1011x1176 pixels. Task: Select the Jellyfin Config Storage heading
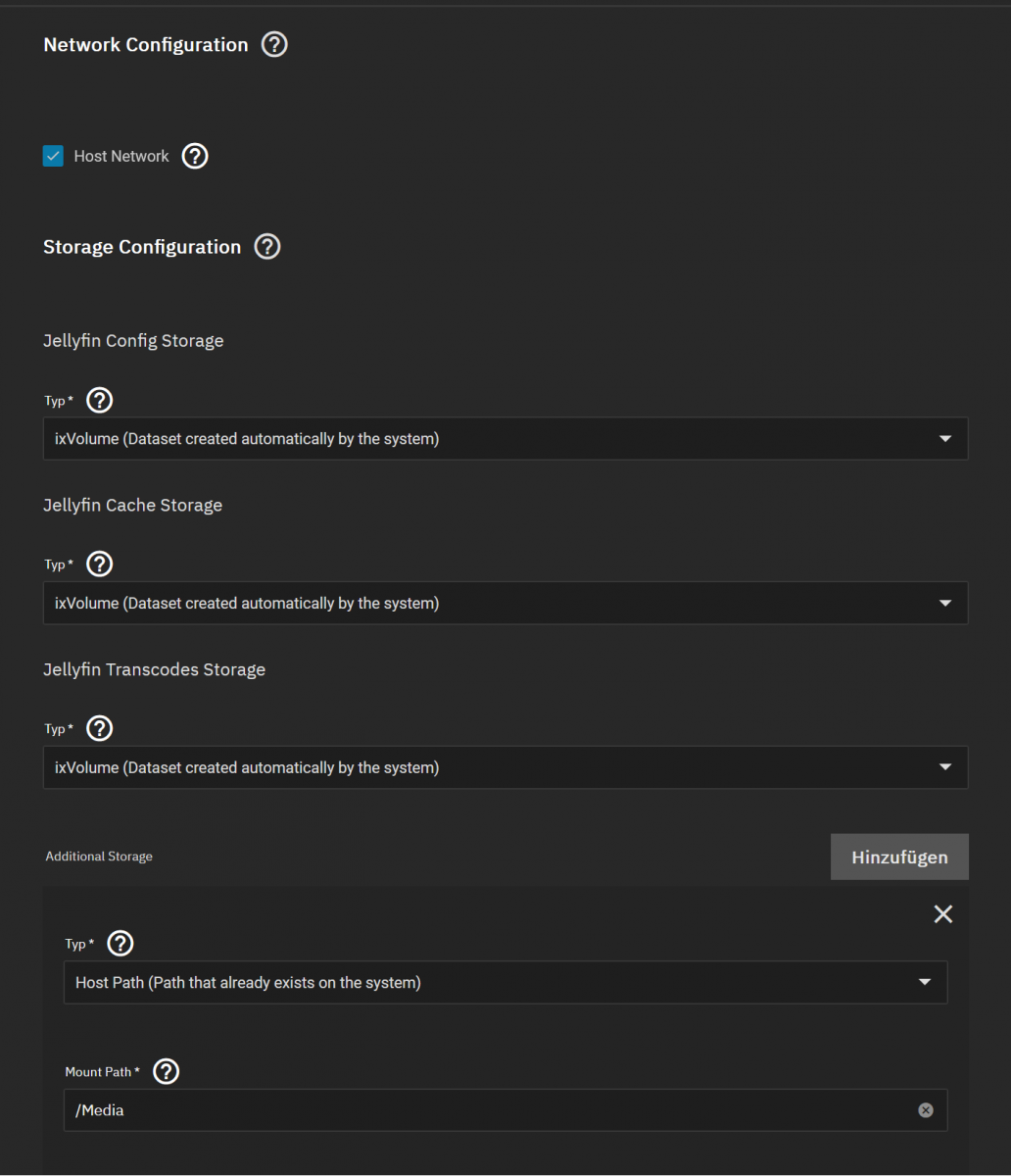133,341
